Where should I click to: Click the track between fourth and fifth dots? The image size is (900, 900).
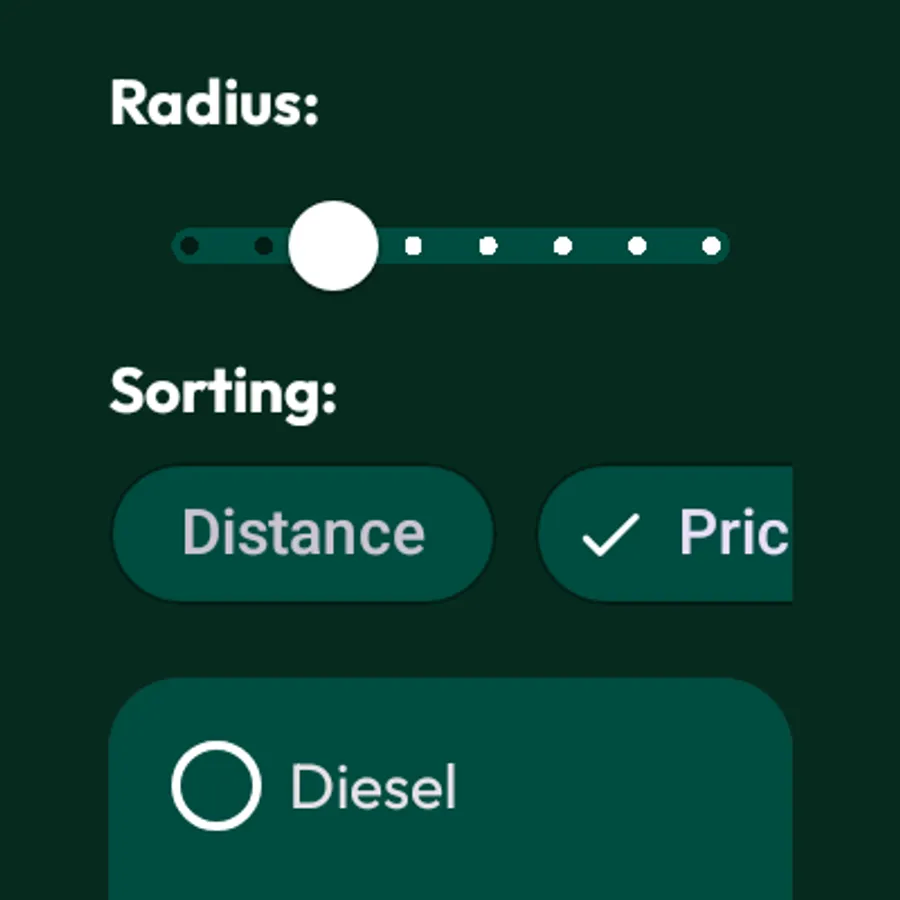tap(451, 246)
